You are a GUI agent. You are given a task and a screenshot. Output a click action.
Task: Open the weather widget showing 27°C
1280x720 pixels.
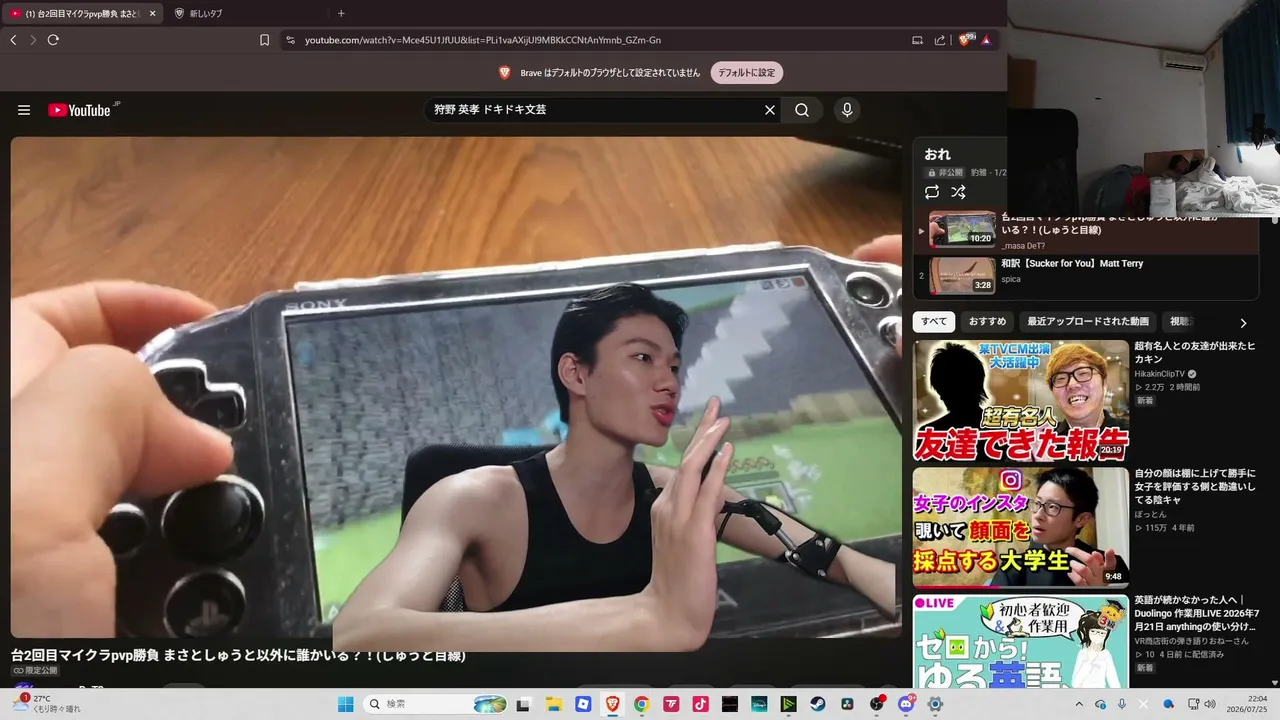[x=48, y=704]
